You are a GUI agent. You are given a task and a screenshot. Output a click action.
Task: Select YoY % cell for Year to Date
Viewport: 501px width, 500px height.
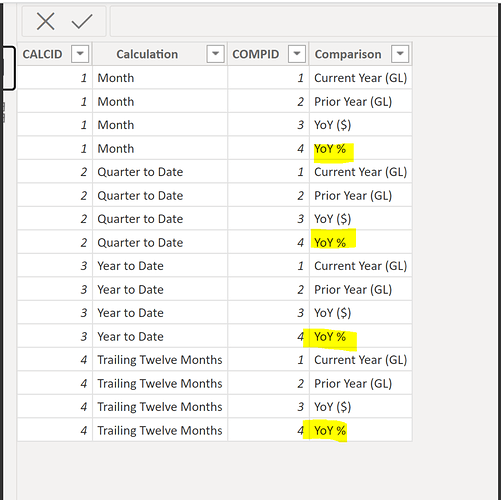(x=361, y=336)
